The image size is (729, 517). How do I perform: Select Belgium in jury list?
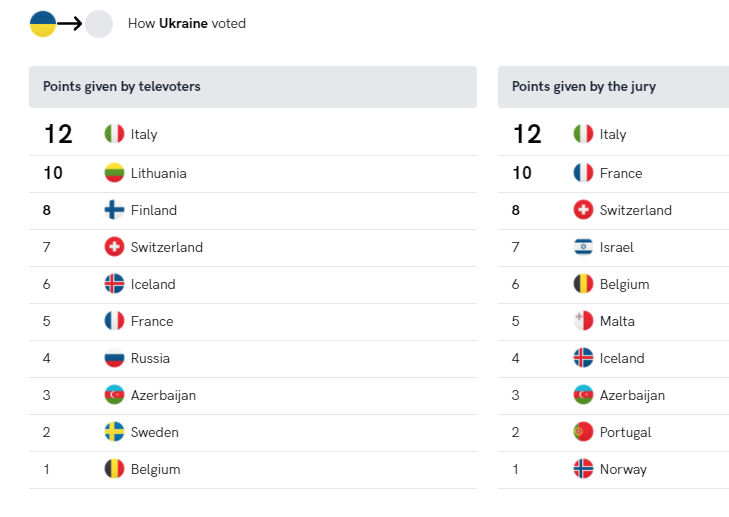(x=624, y=285)
